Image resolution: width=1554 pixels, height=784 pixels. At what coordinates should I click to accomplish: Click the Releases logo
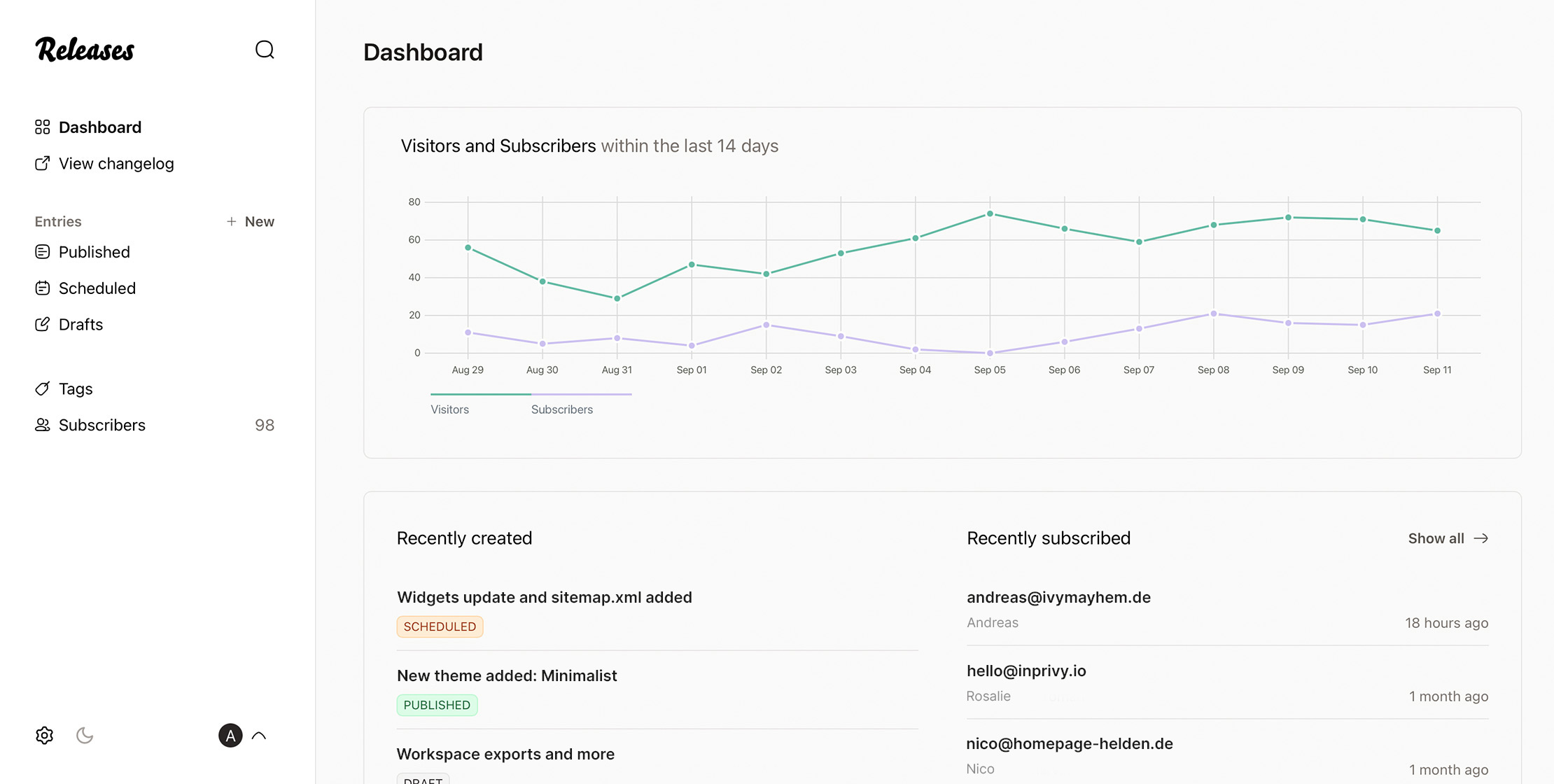pos(85,50)
